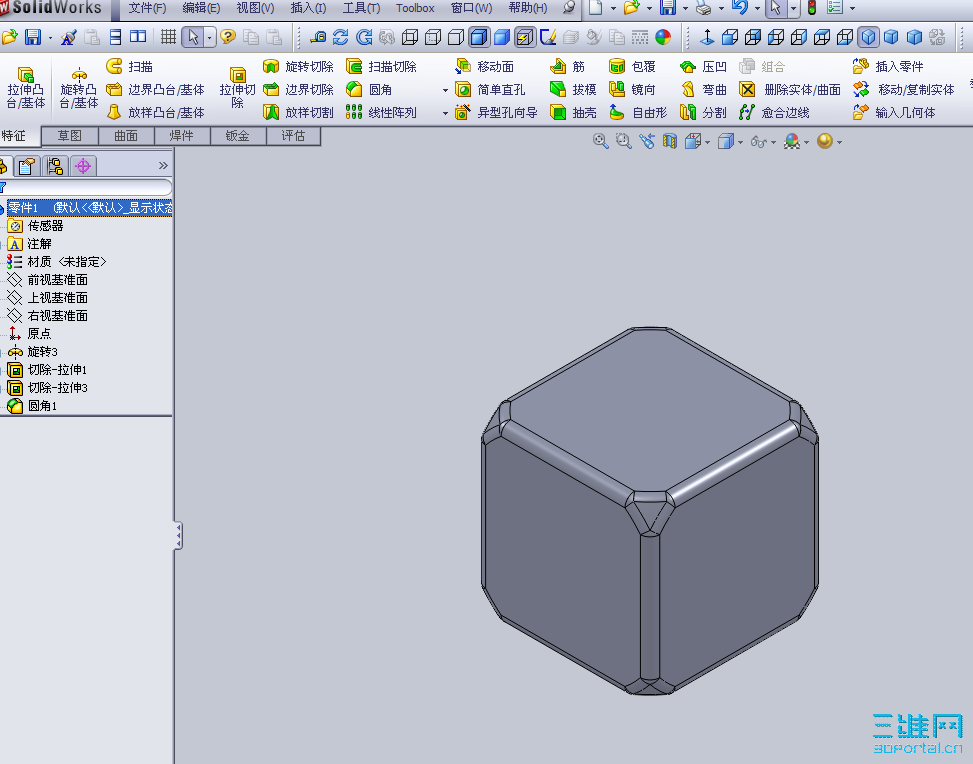The image size is (973, 764).
Task: Toggle the isometric view button
Action: (868, 37)
